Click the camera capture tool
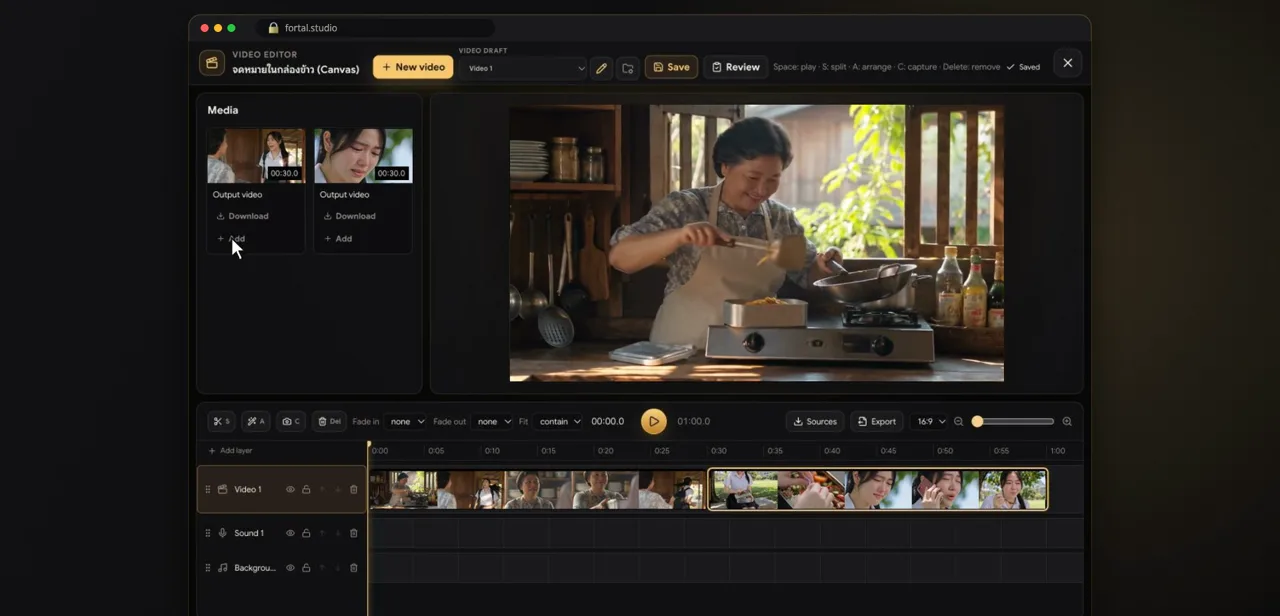1280x616 pixels. coord(291,422)
